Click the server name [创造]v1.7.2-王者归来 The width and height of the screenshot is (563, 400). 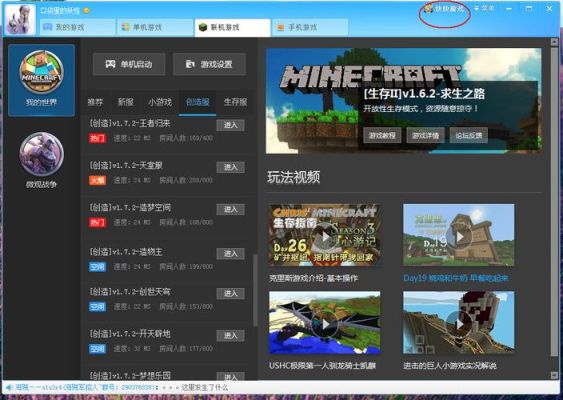(x=130, y=124)
